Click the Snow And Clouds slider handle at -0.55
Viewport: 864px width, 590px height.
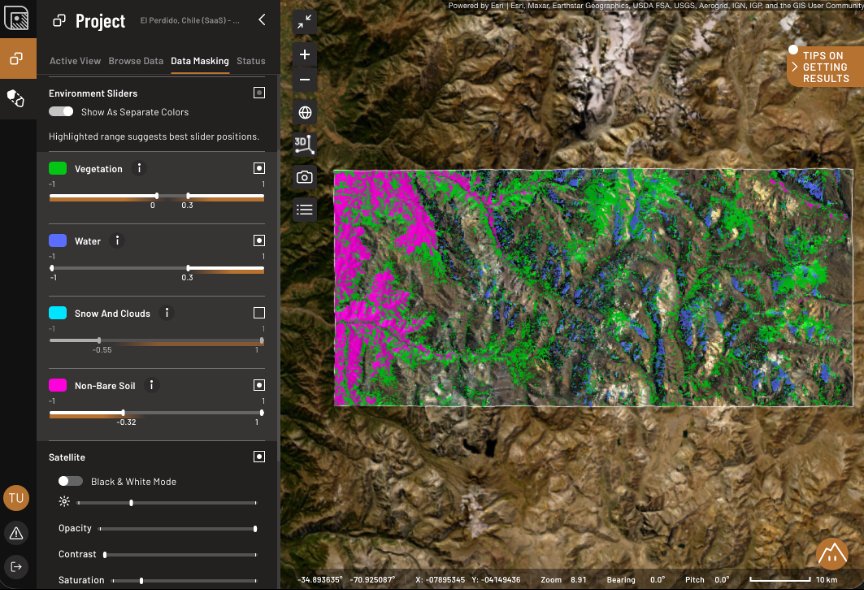pos(99,340)
